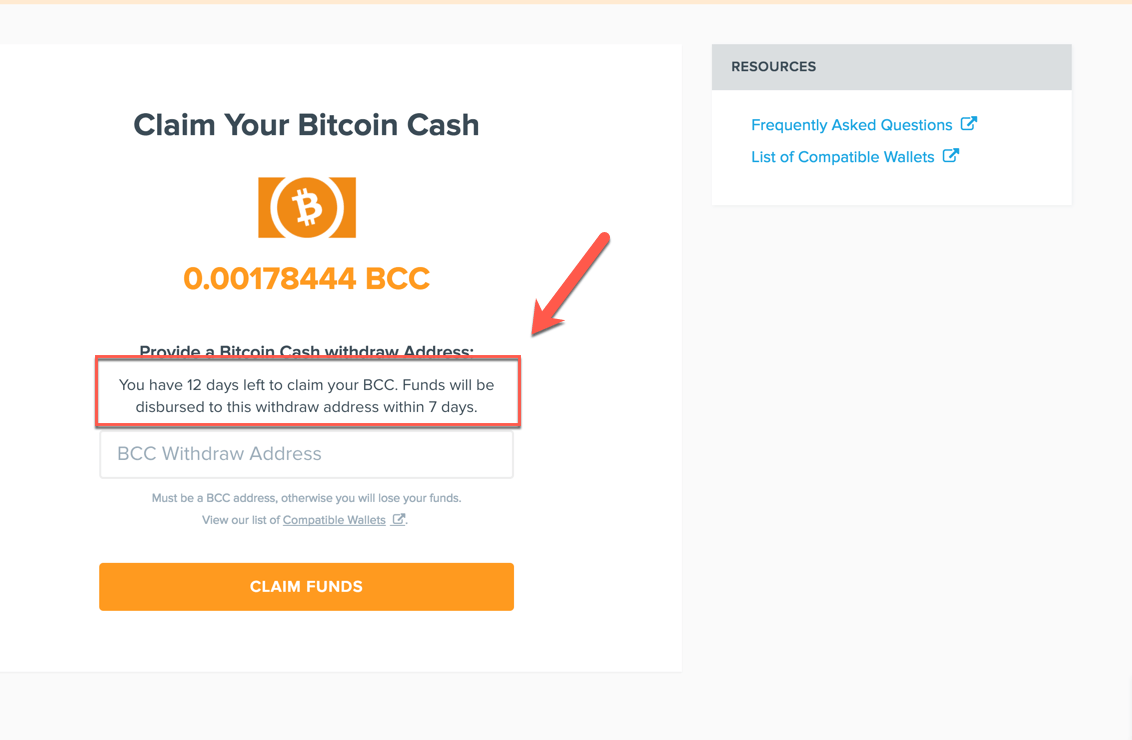This screenshot has width=1132, height=740.
Task: Click the external link icon beside List of Compatible Wallets
Action: click(x=951, y=156)
